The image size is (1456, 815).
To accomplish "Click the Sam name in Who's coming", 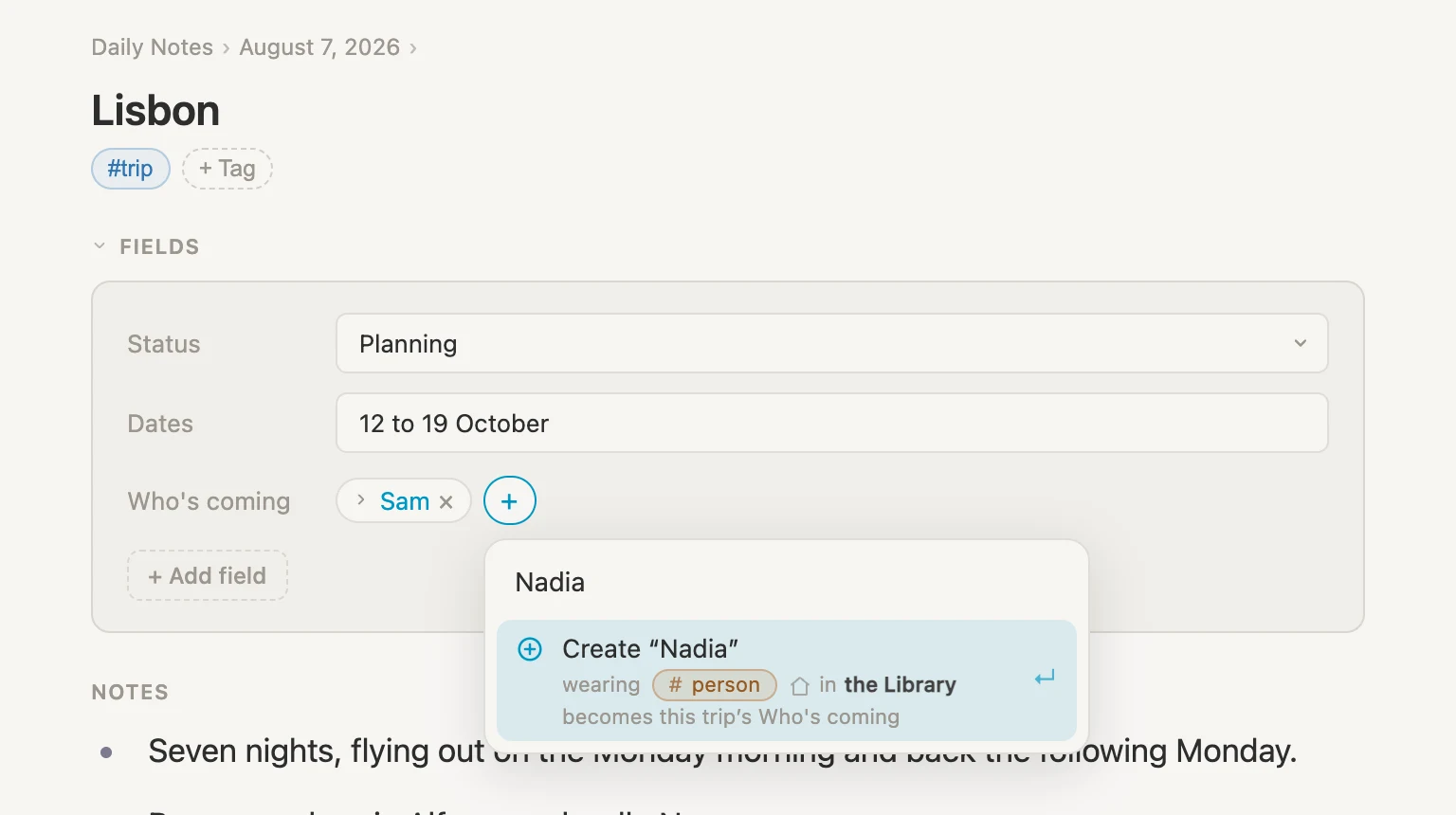I will point(405,501).
